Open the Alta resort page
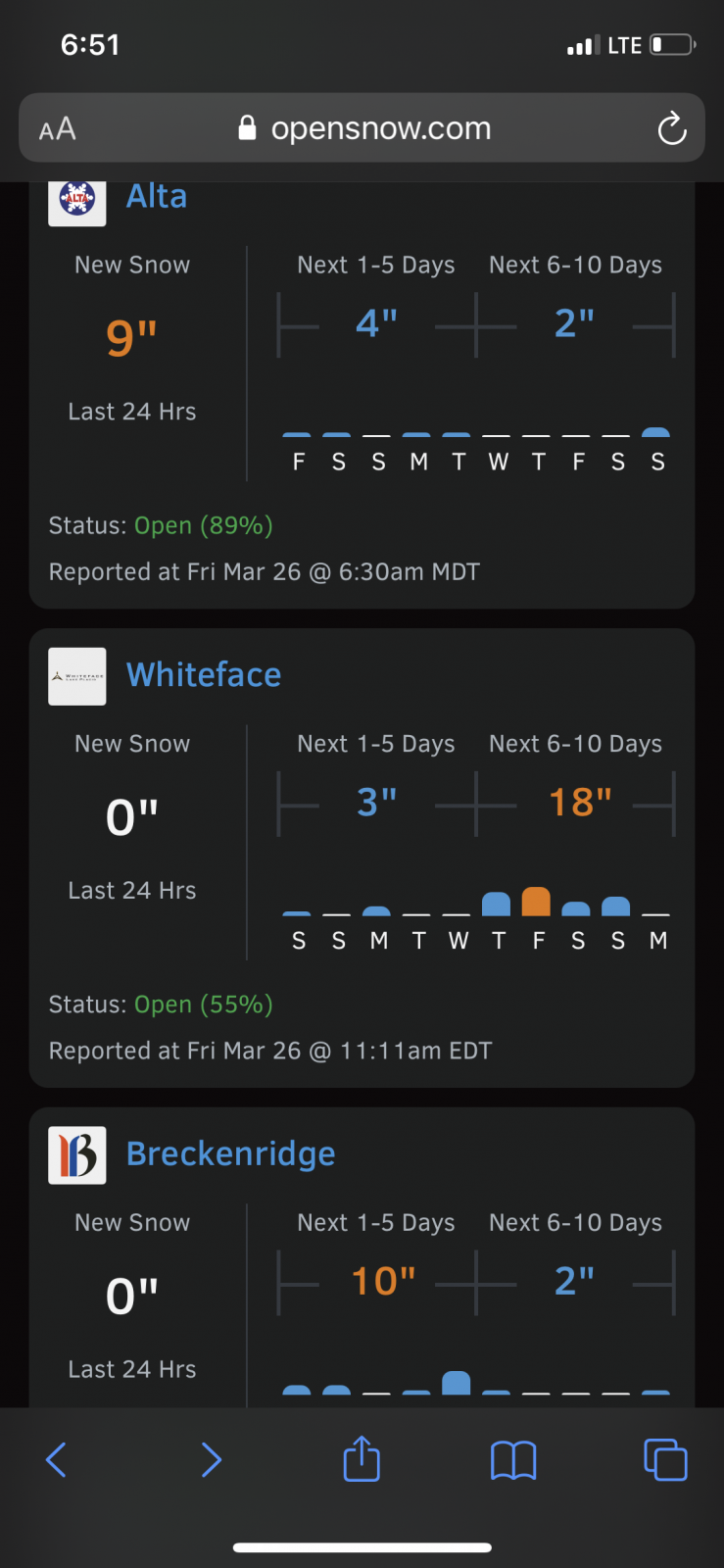This screenshot has width=724, height=1568. [157, 197]
